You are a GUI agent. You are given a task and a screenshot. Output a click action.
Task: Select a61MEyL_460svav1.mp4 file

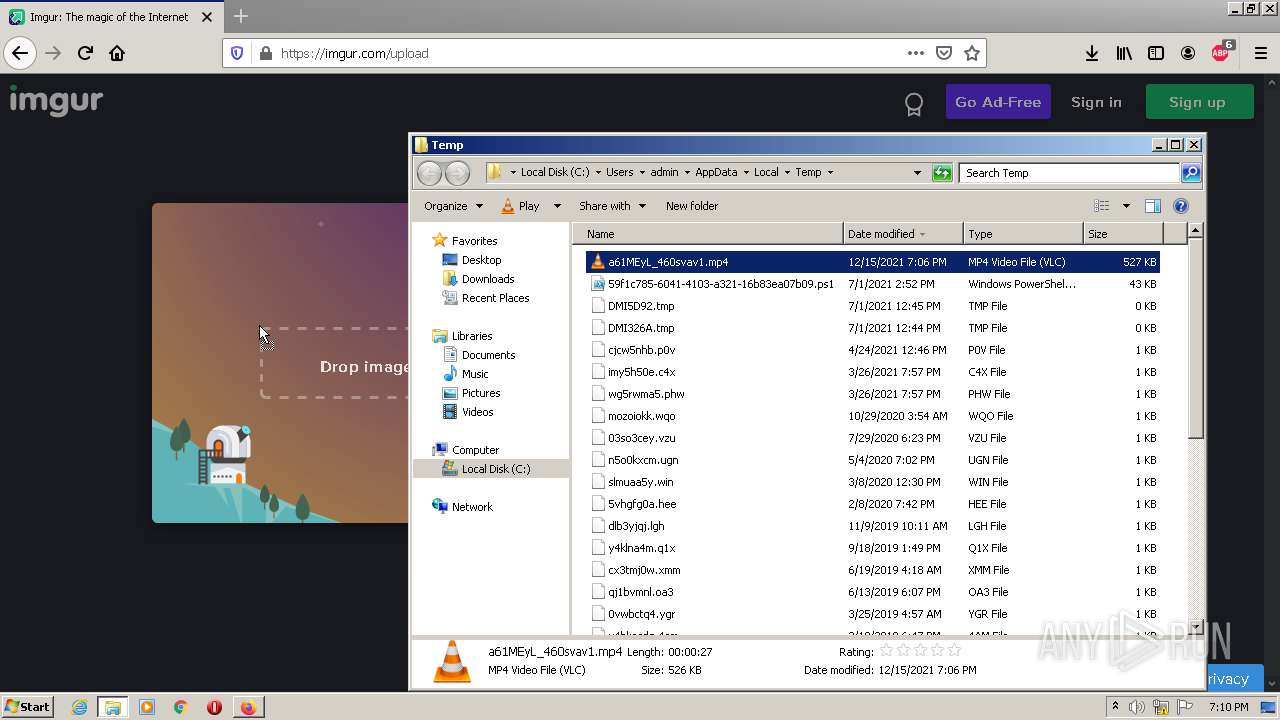click(873, 262)
